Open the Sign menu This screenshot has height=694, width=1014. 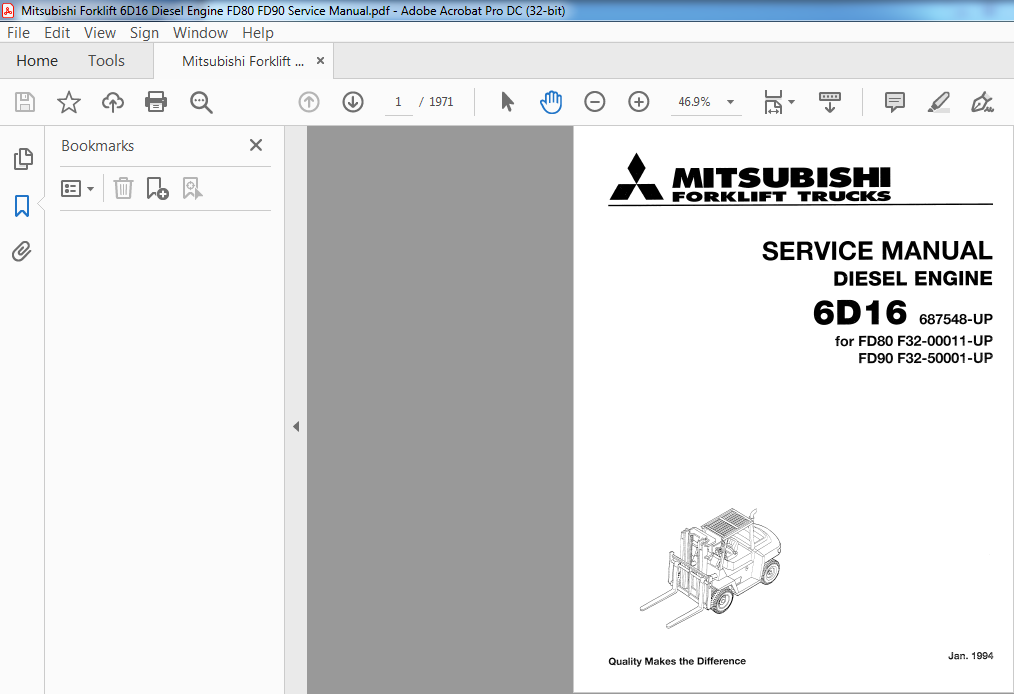point(144,32)
